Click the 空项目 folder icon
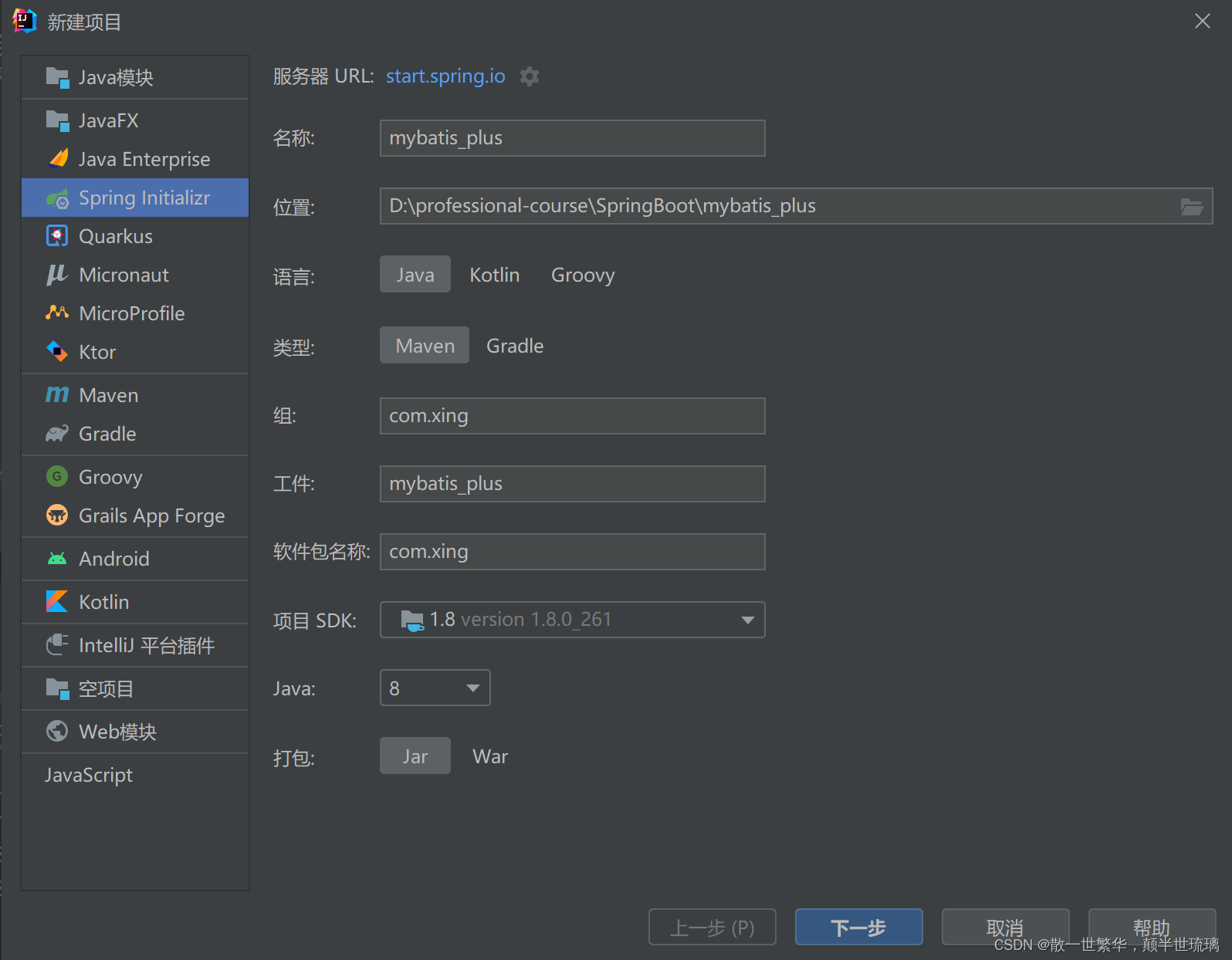 click(57, 688)
